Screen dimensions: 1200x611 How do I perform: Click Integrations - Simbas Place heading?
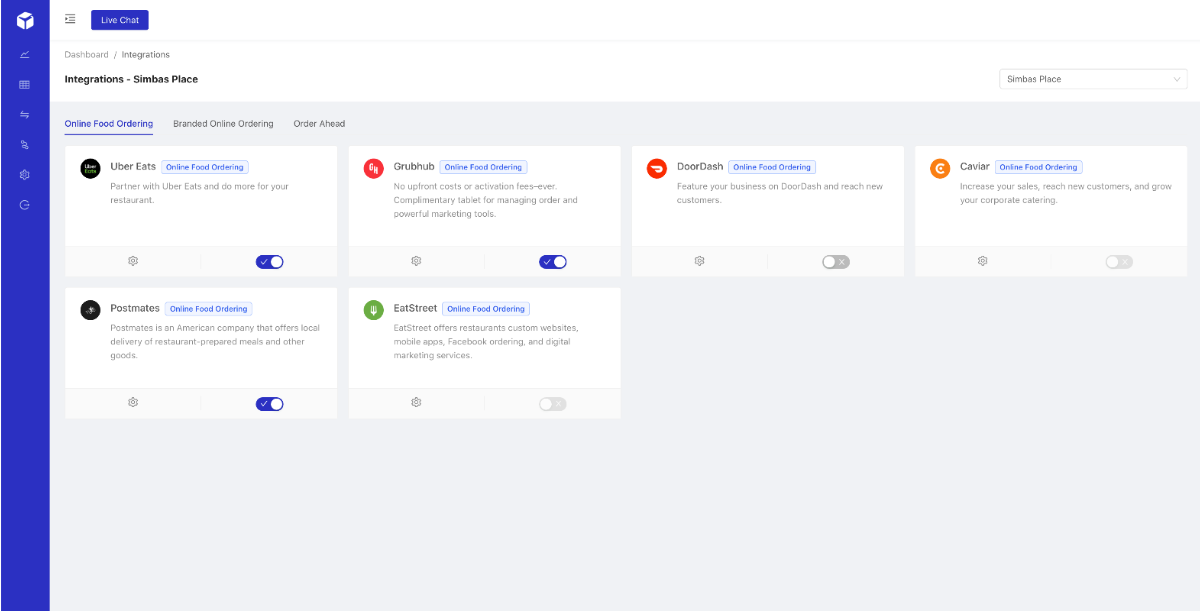click(131, 79)
